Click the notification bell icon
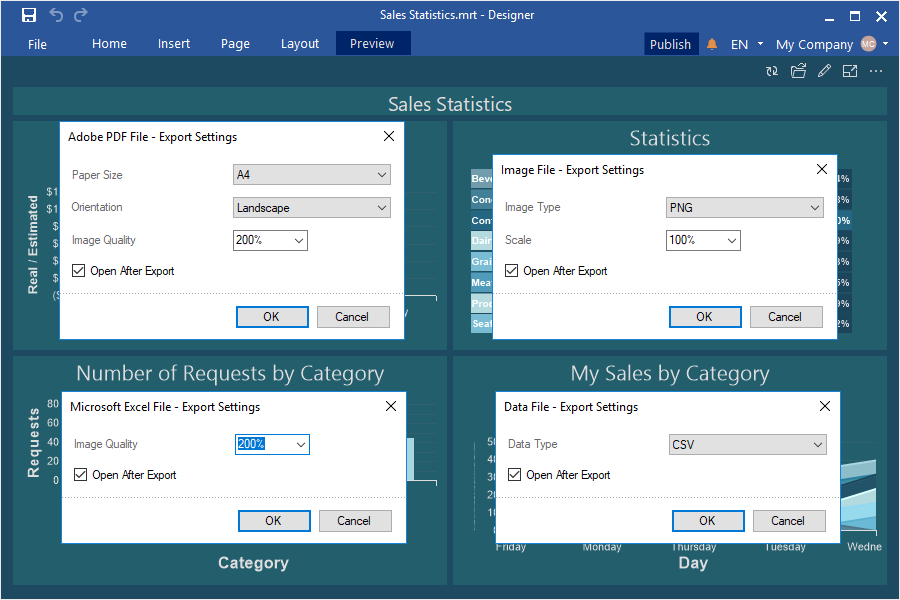The image size is (900, 600). (712, 44)
